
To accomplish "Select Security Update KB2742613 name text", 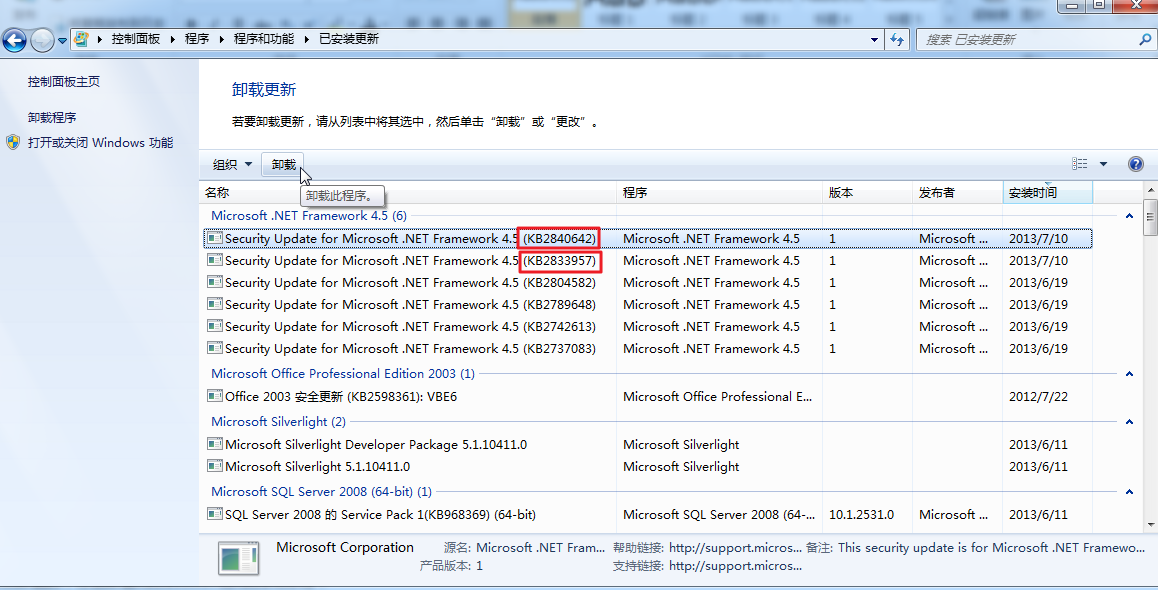I will pyautogui.click(x=410, y=327).
